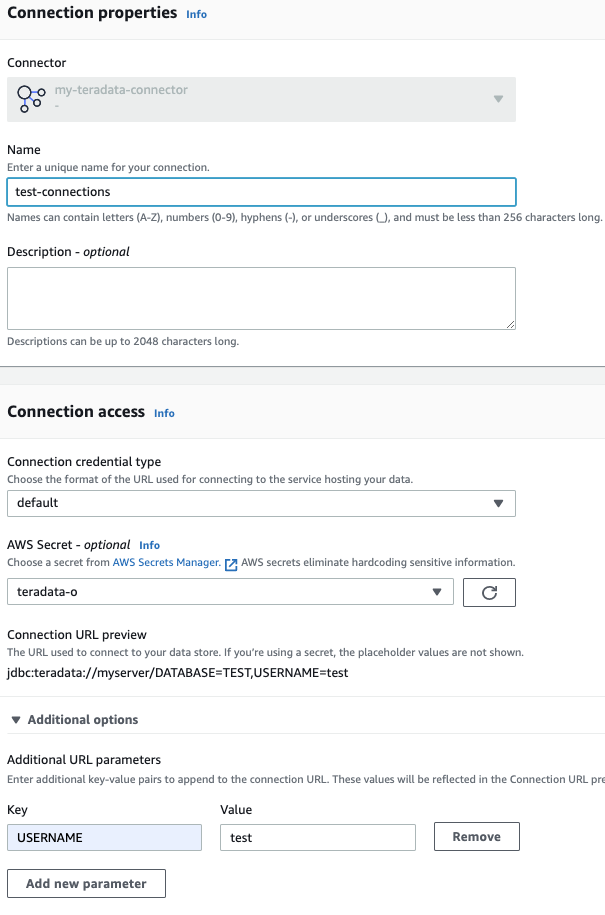Click the Info link beside AWS Secret
The height and width of the screenshot is (915, 605).
[x=149, y=545]
